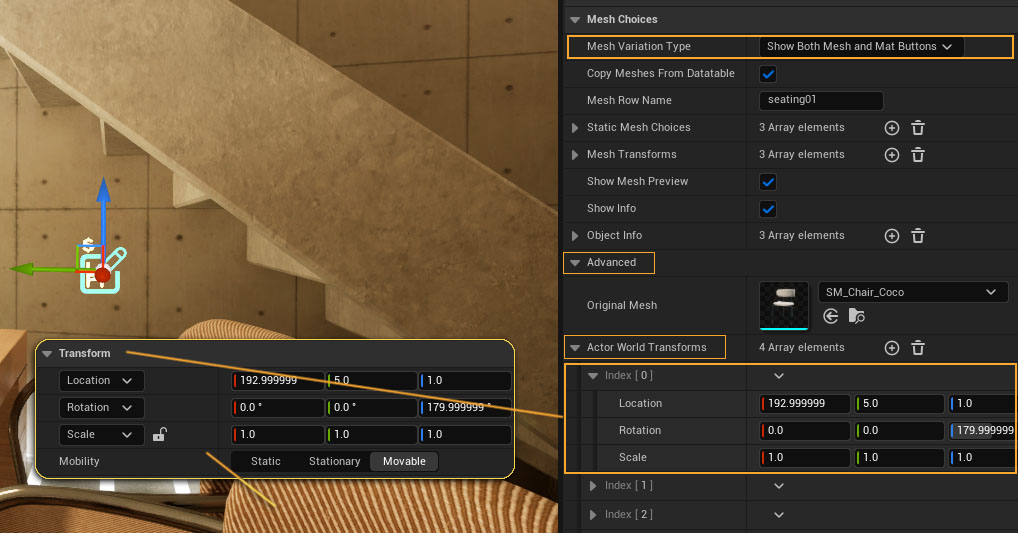Open the Mesh Variation Type dropdown
Image resolution: width=1018 pixels, height=533 pixels.
coord(860,46)
